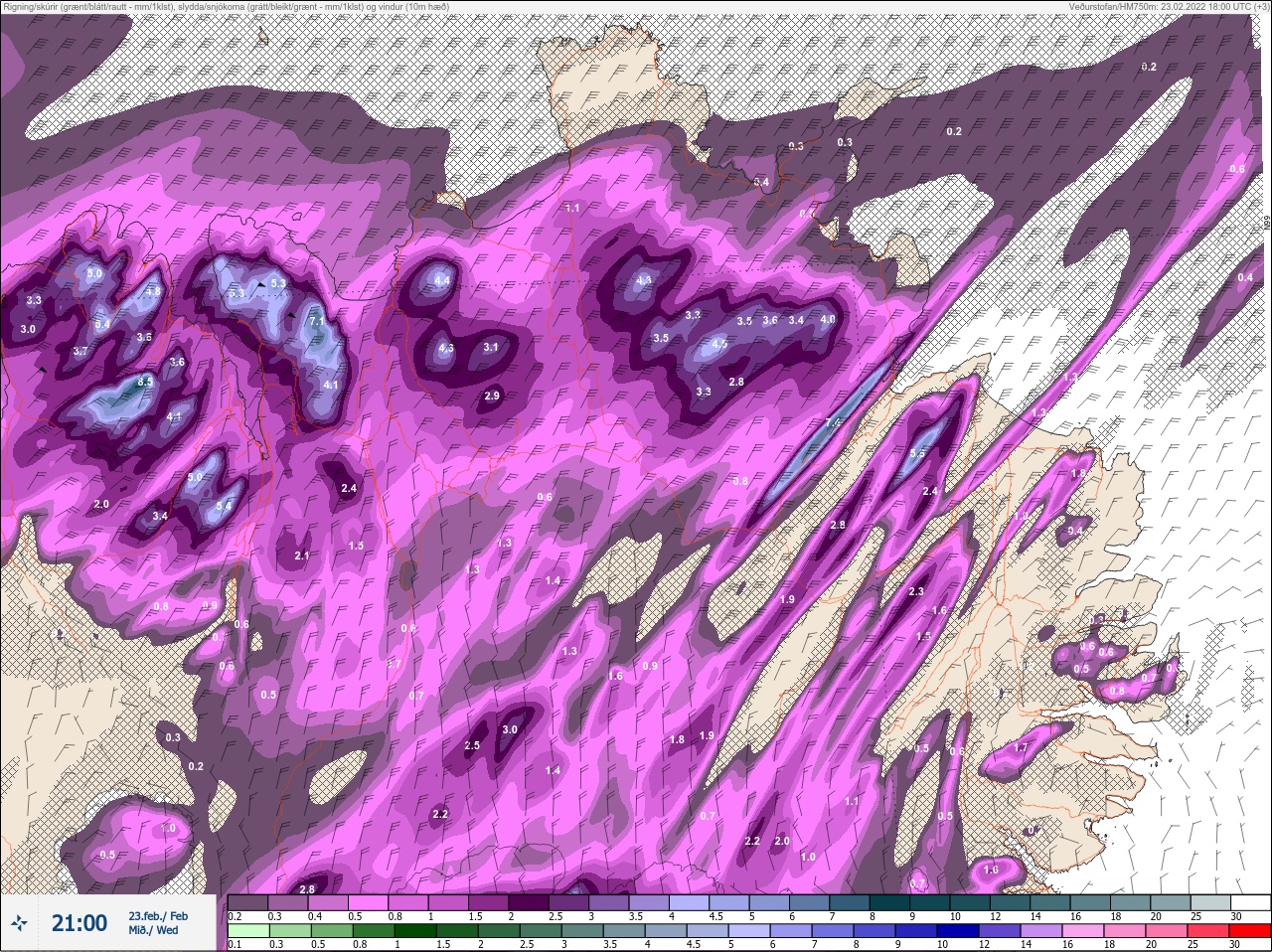Viewport: 1272px width, 952px height.
Task: Click the 4.8 precipitation value on map
Action: pos(153,292)
